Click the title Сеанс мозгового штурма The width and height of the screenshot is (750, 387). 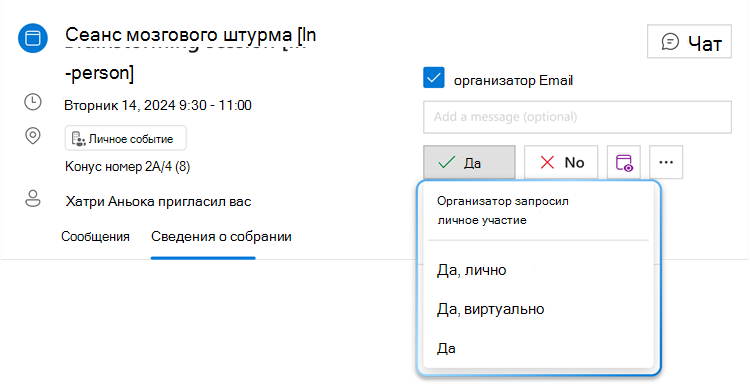178,34
